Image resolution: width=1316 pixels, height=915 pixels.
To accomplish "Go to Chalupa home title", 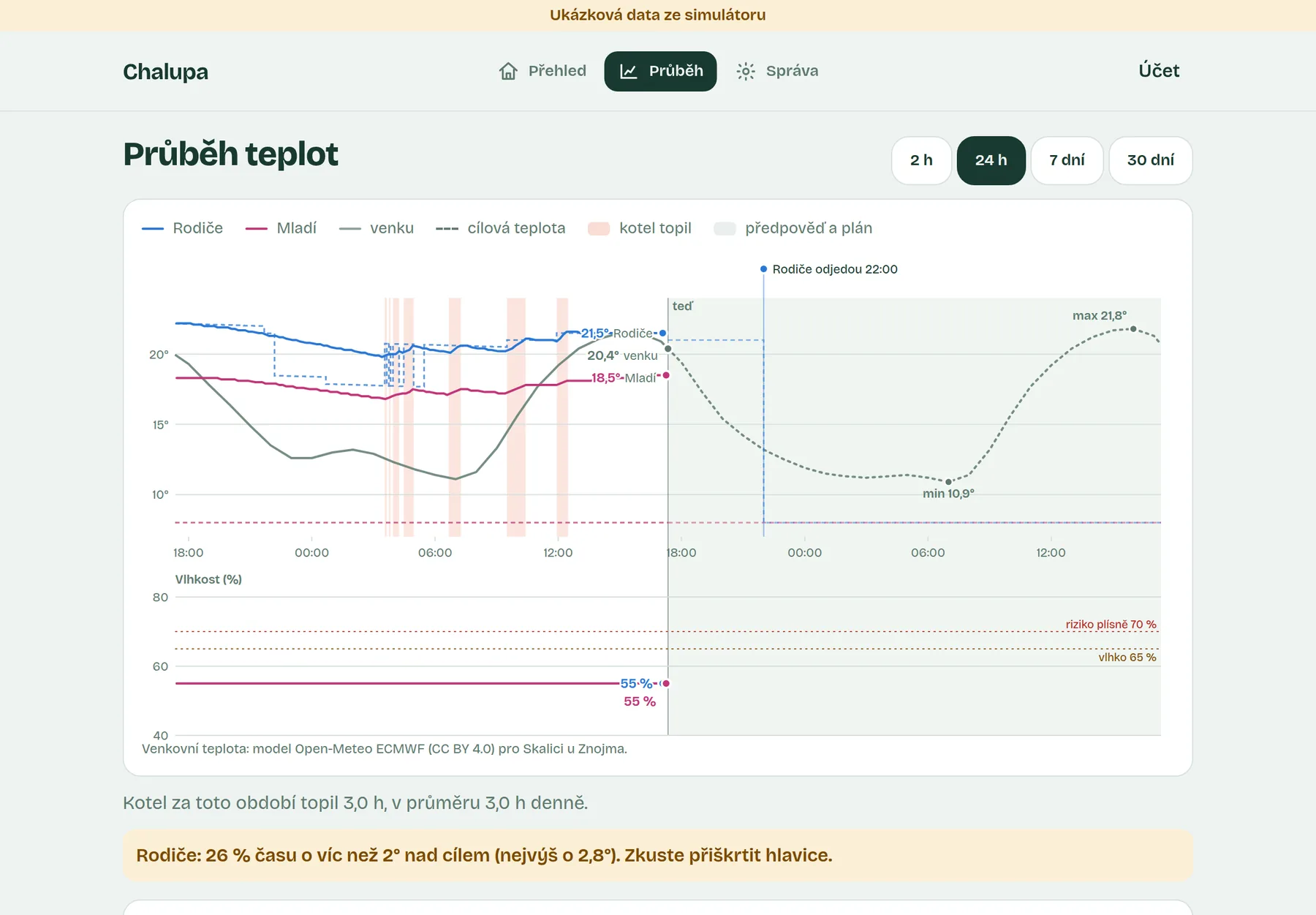I will tap(165, 72).
